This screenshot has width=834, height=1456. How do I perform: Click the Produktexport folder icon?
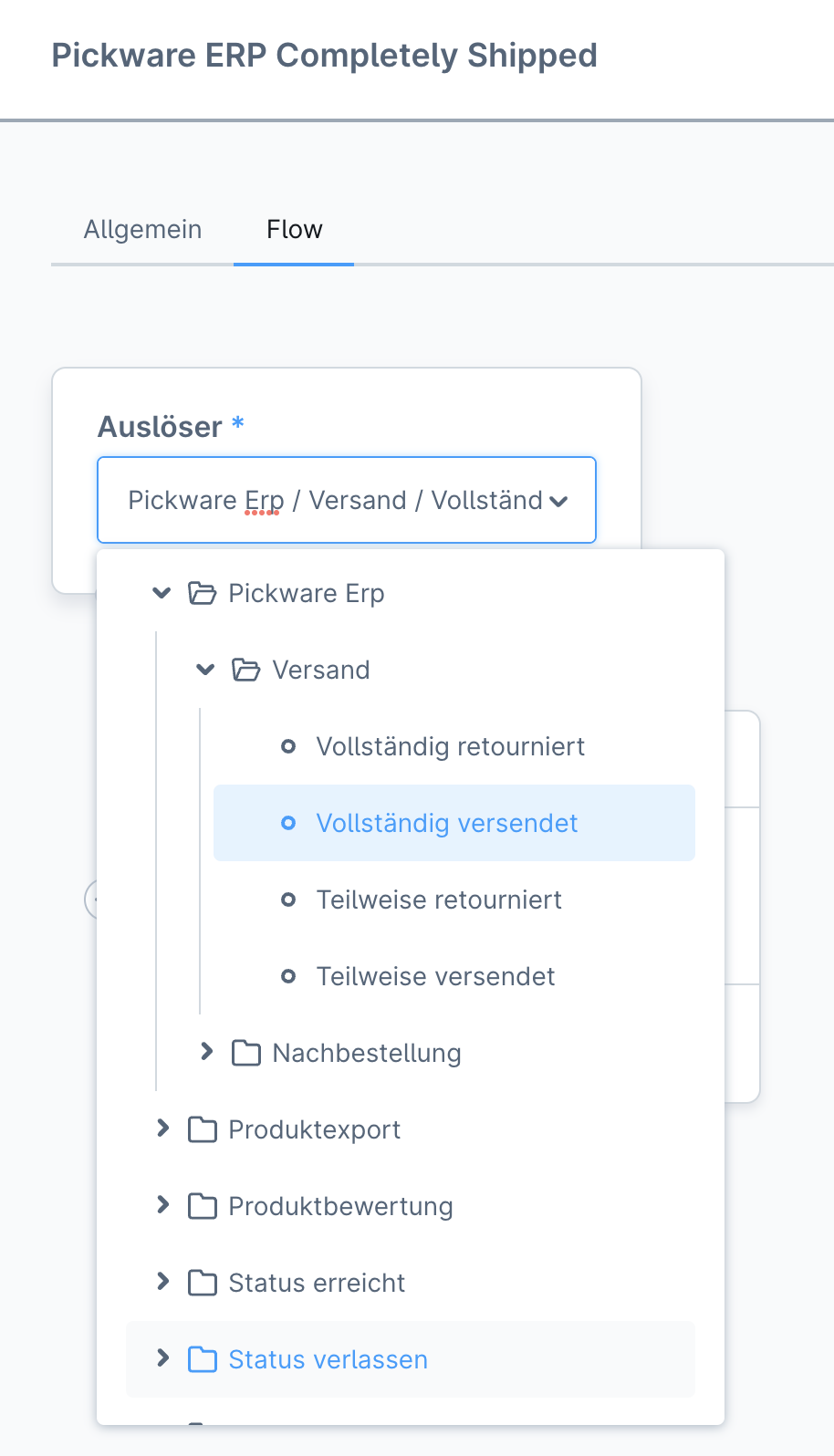click(202, 1130)
